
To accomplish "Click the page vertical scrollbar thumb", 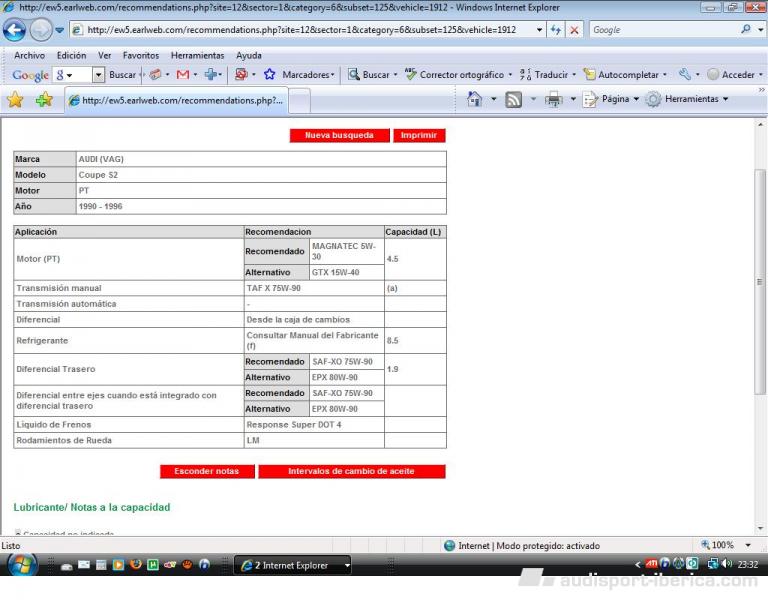I will coord(760,282).
